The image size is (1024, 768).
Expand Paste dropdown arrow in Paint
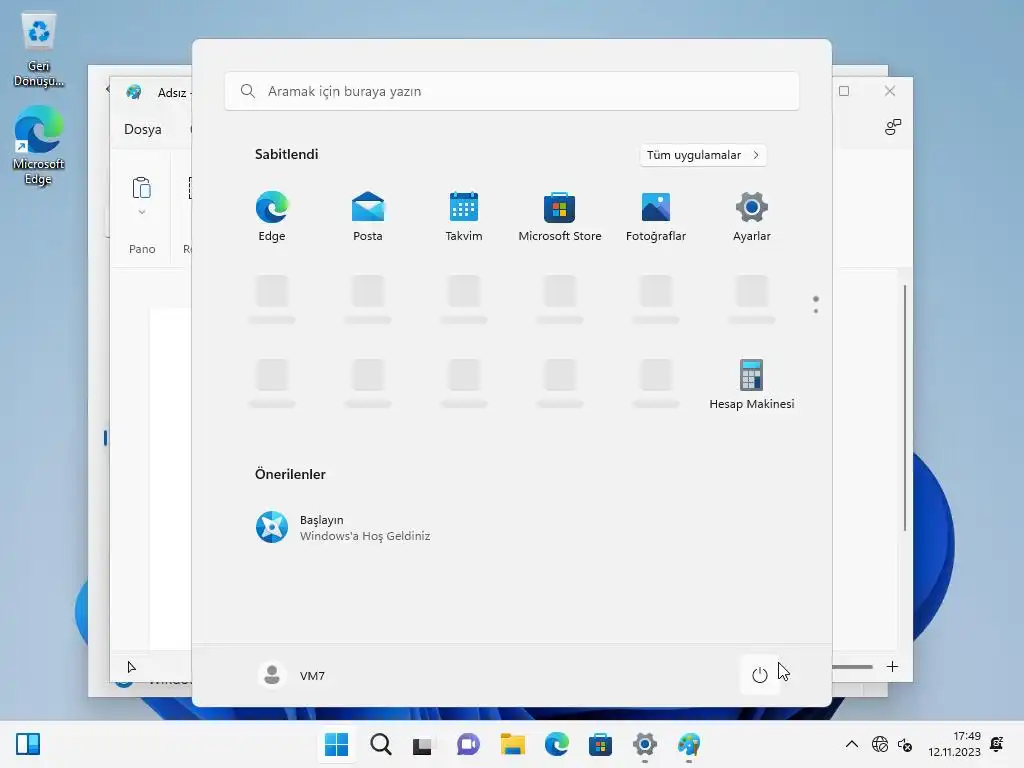tap(142, 212)
